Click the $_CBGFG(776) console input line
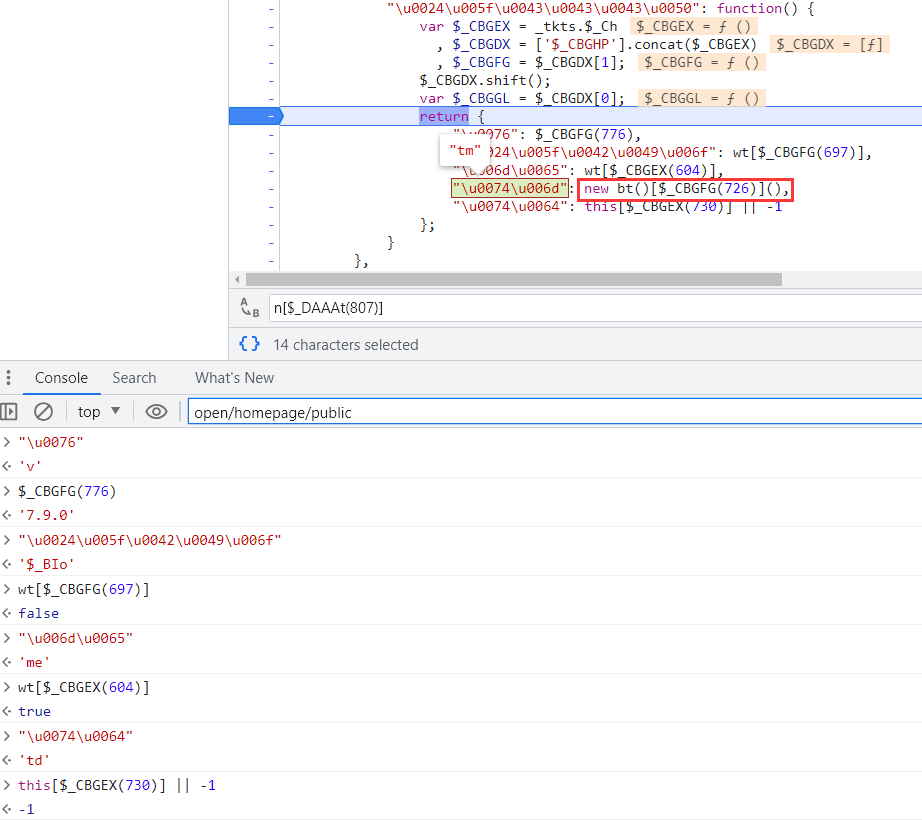This screenshot has height=820, width=922. tap(67, 491)
